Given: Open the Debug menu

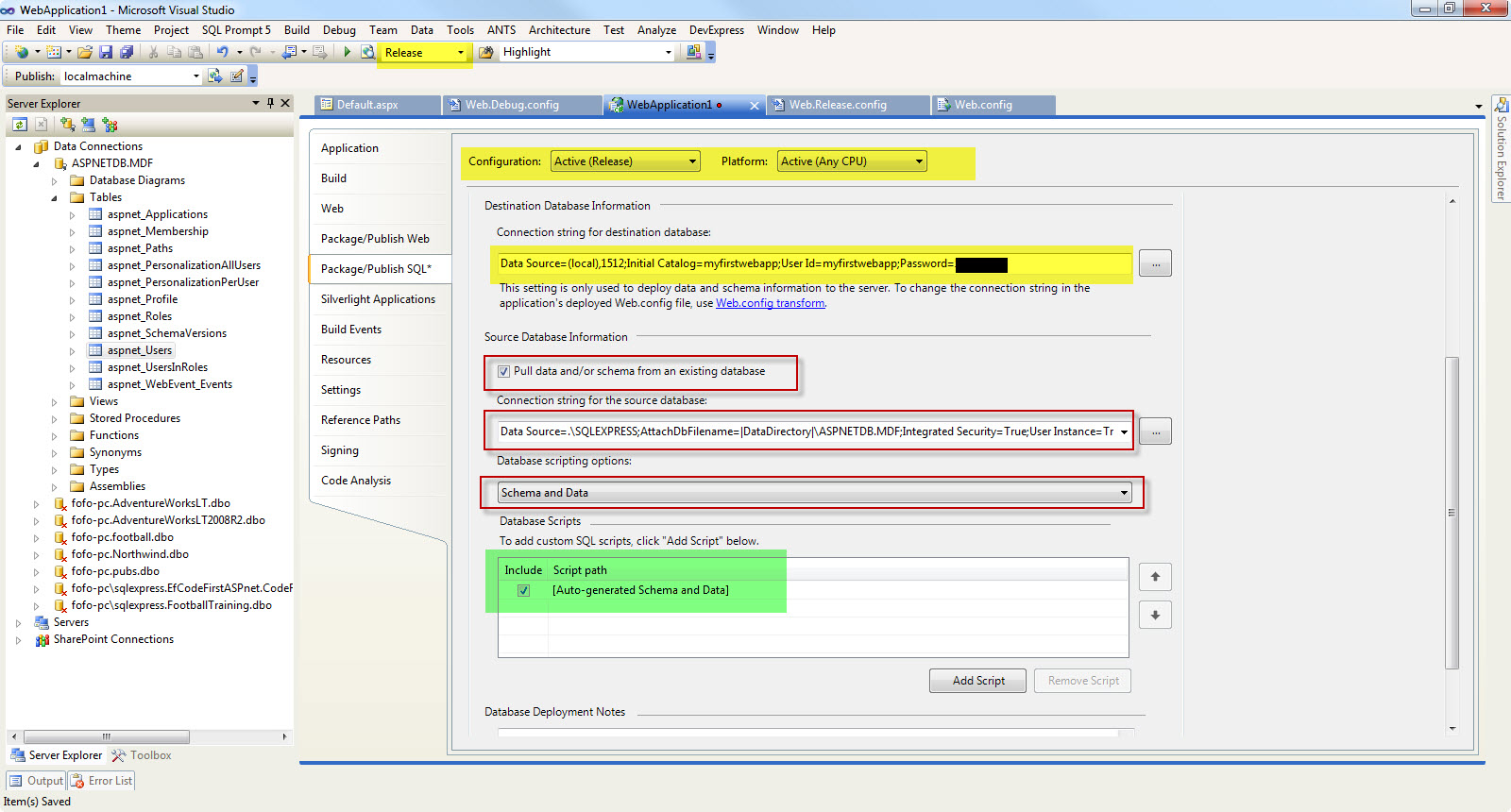Looking at the screenshot, I should (339, 30).
